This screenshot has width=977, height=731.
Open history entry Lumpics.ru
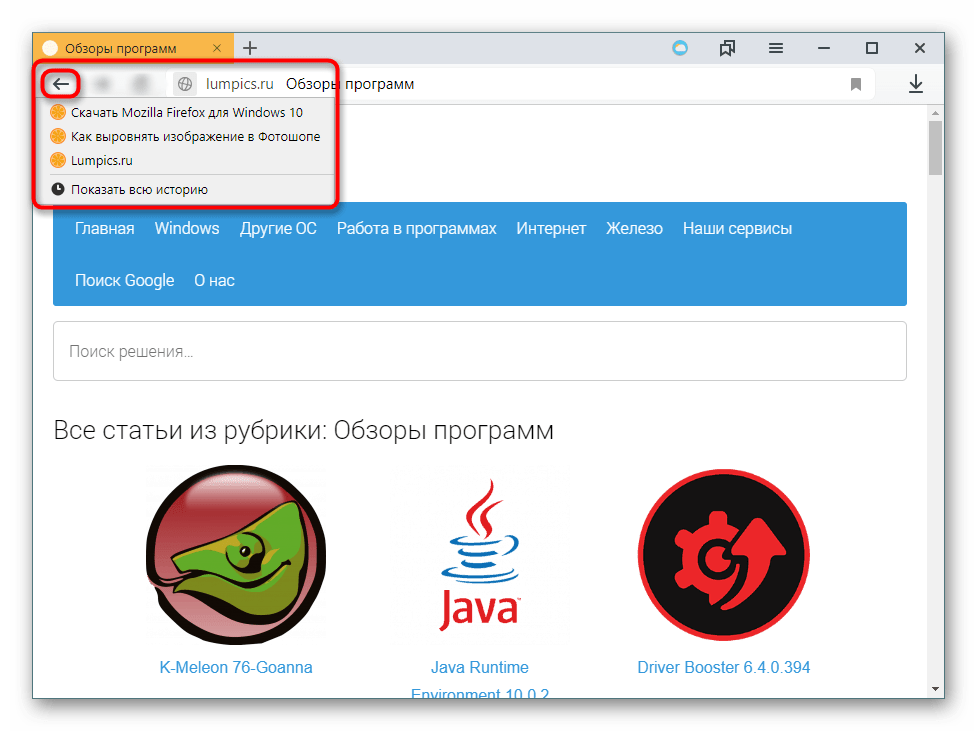point(186,161)
